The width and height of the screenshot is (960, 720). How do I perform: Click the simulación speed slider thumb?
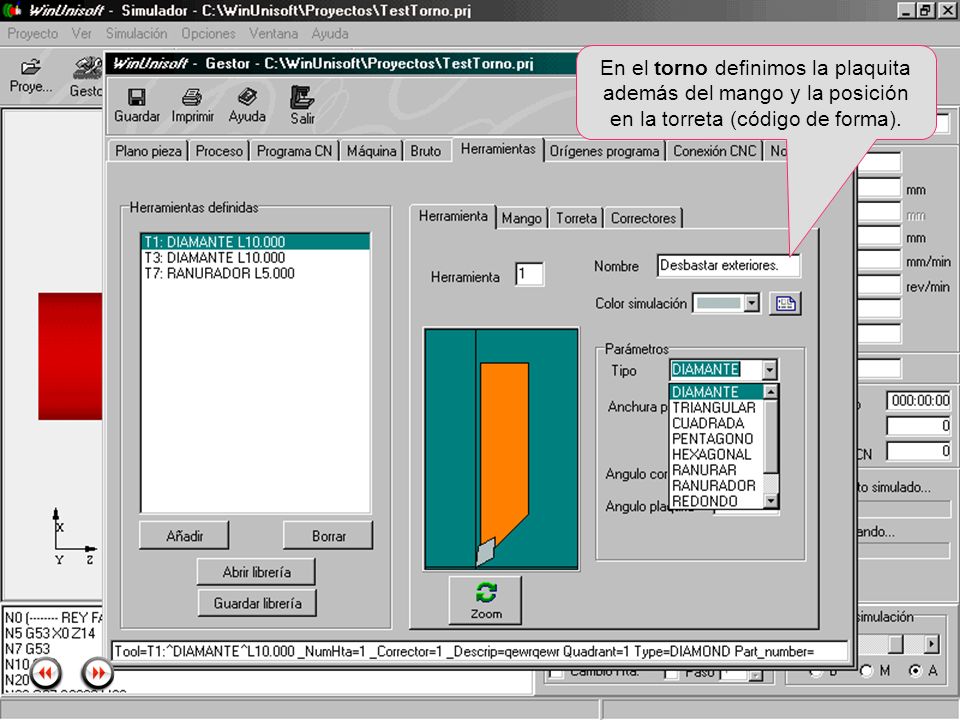[896, 644]
